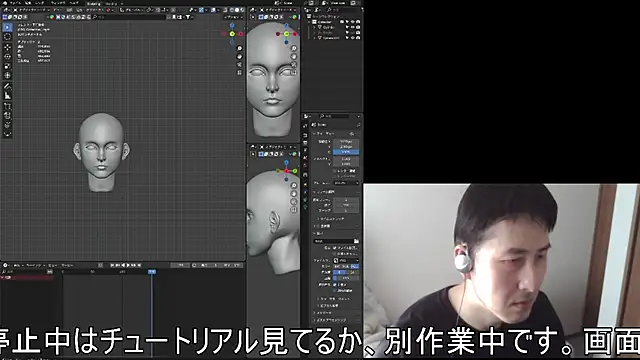Open the Window menu
Screen dimensions: 640x360
[58, 3]
